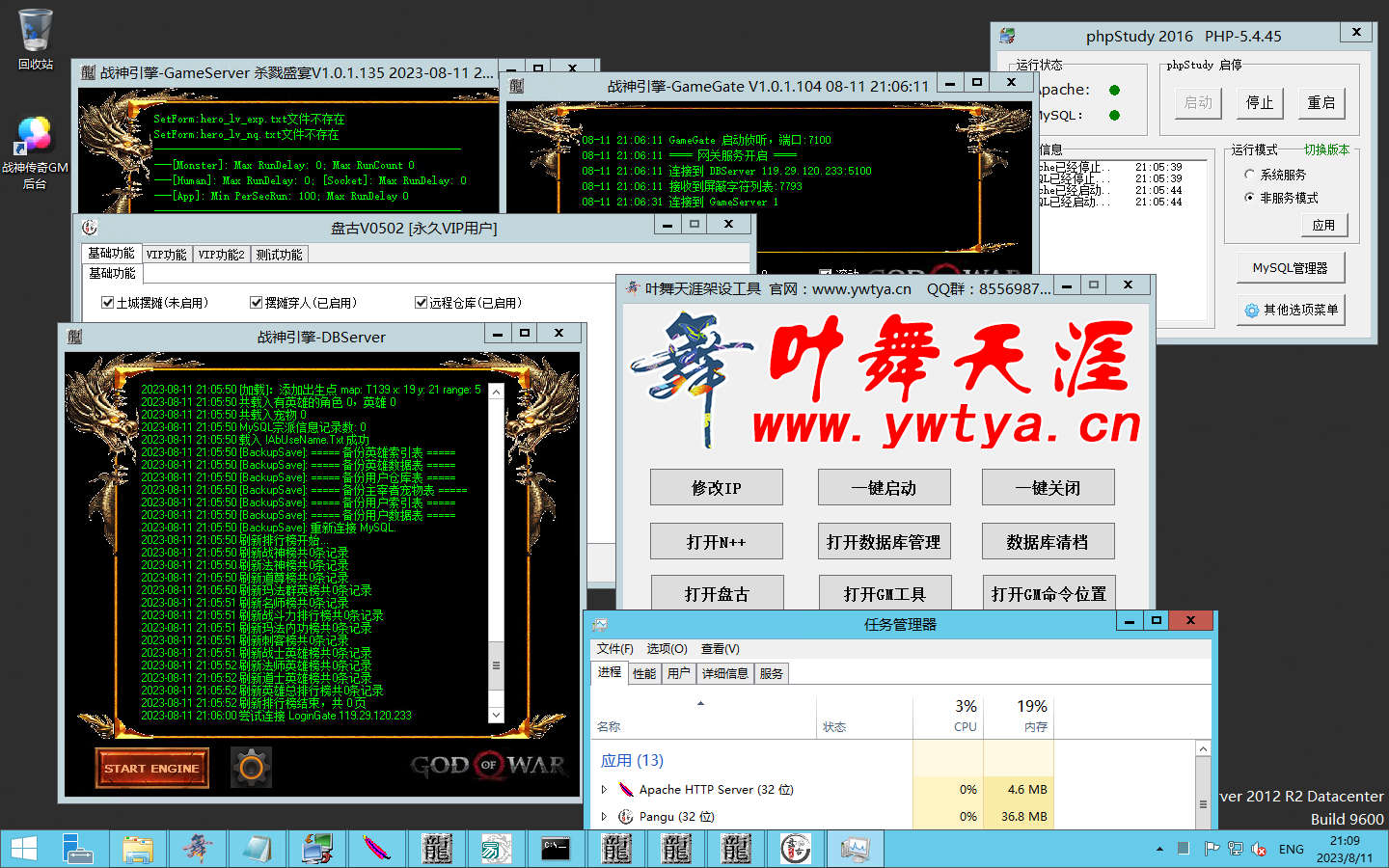This screenshot has height=868, width=1389.
Task: Click the Apache feather taskbar icon
Action: (377, 849)
